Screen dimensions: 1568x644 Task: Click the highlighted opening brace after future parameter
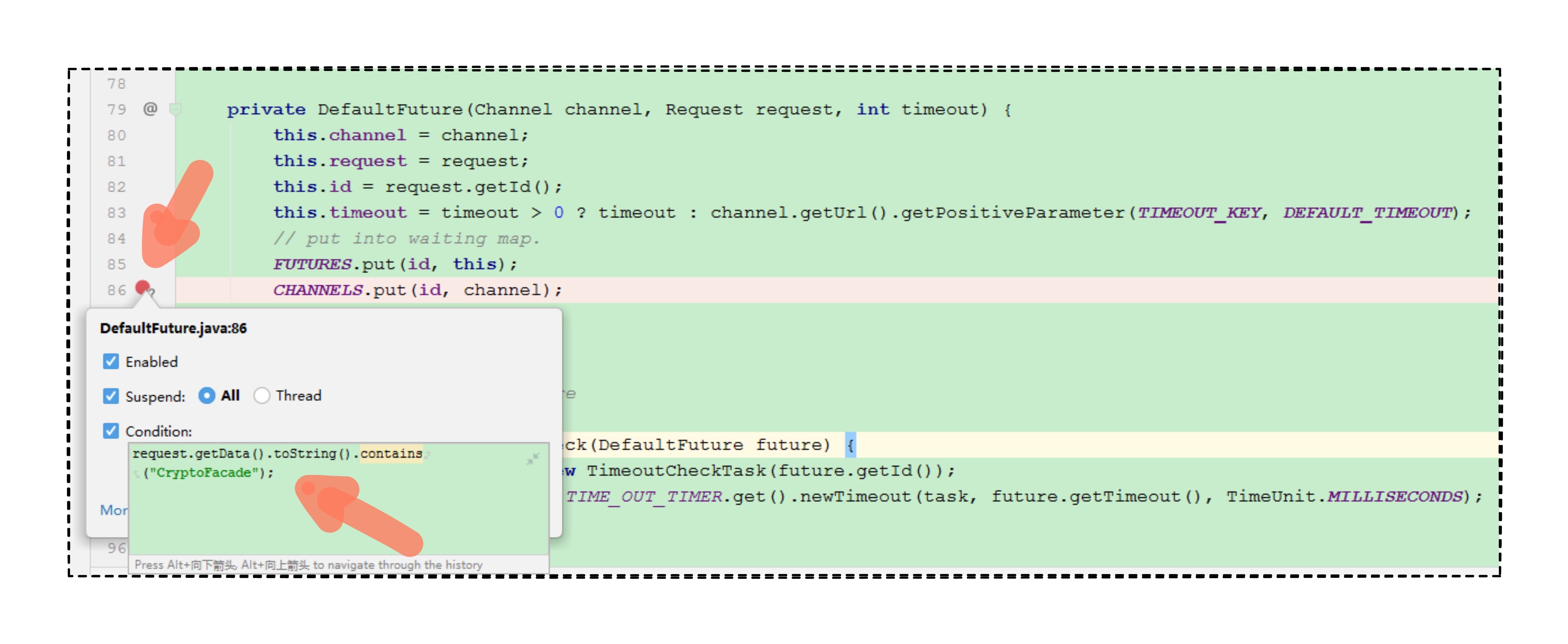tap(850, 445)
